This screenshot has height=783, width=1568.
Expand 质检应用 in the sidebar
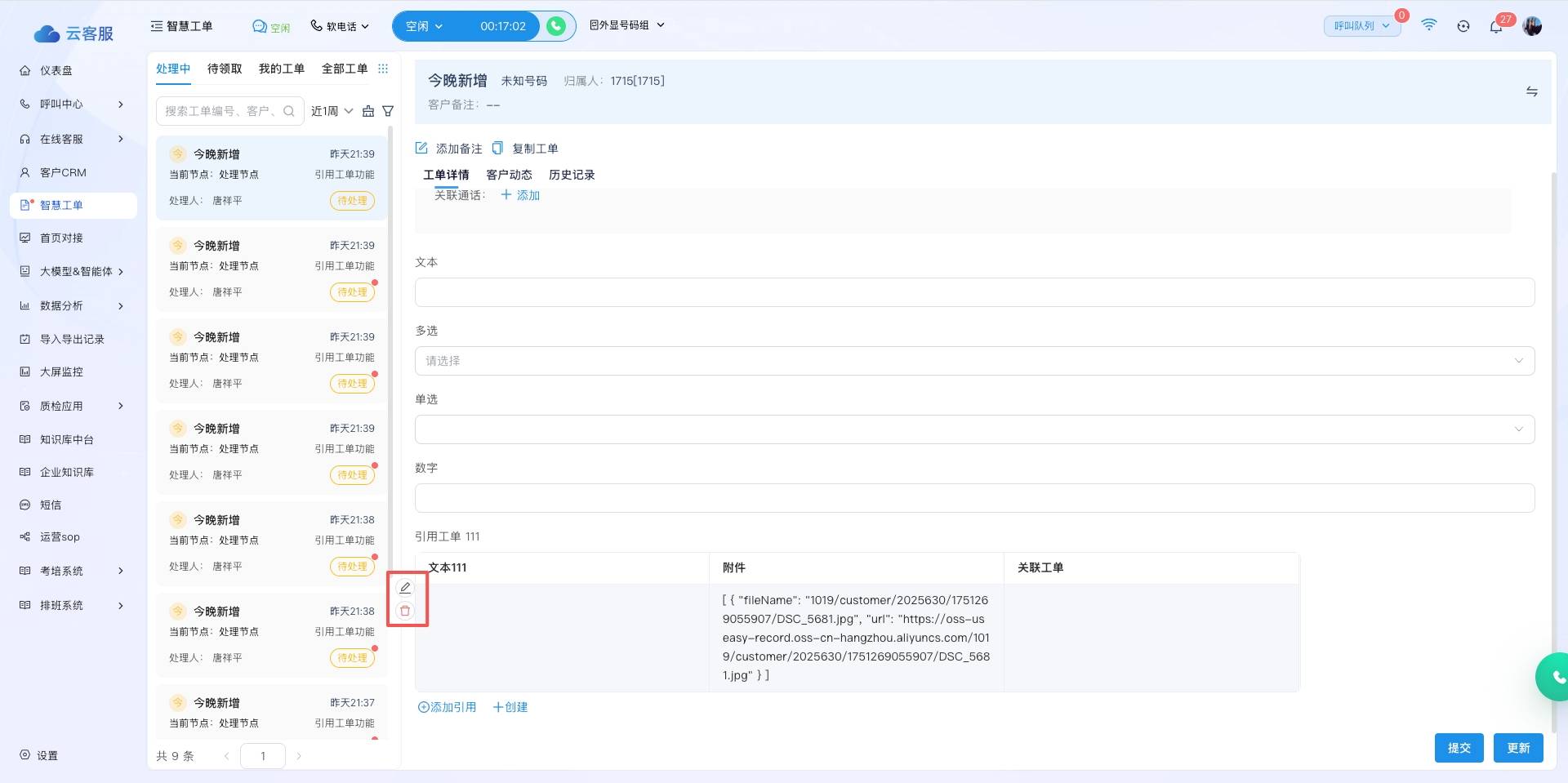pos(73,406)
